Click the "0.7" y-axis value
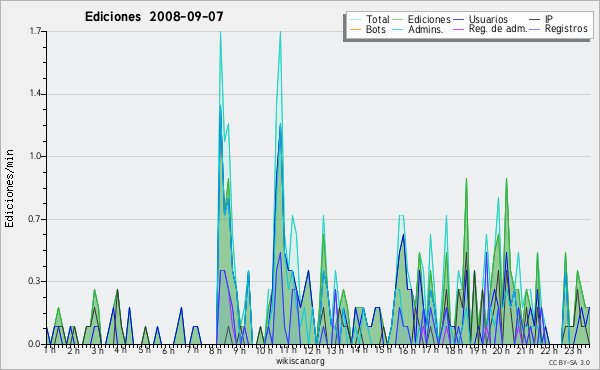 (35, 219)
